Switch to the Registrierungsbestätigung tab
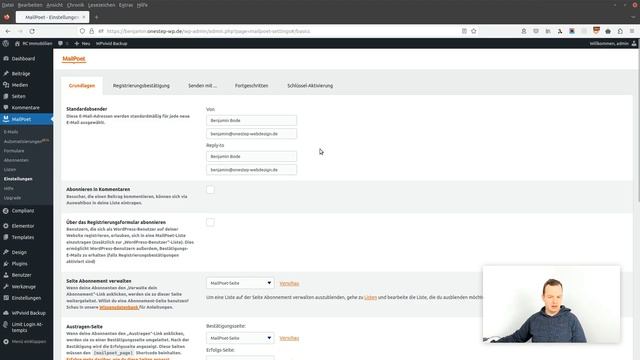640x360 pixels. [x=141, y=86]
